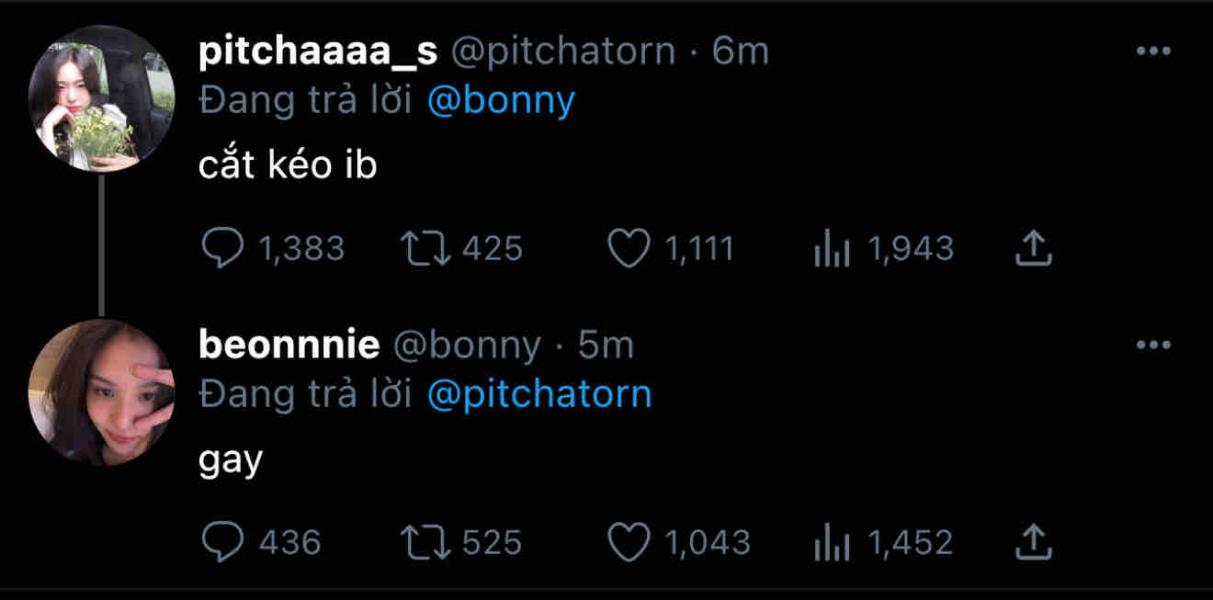Open more options for beonnnie tweet

tap(1153, 346)
